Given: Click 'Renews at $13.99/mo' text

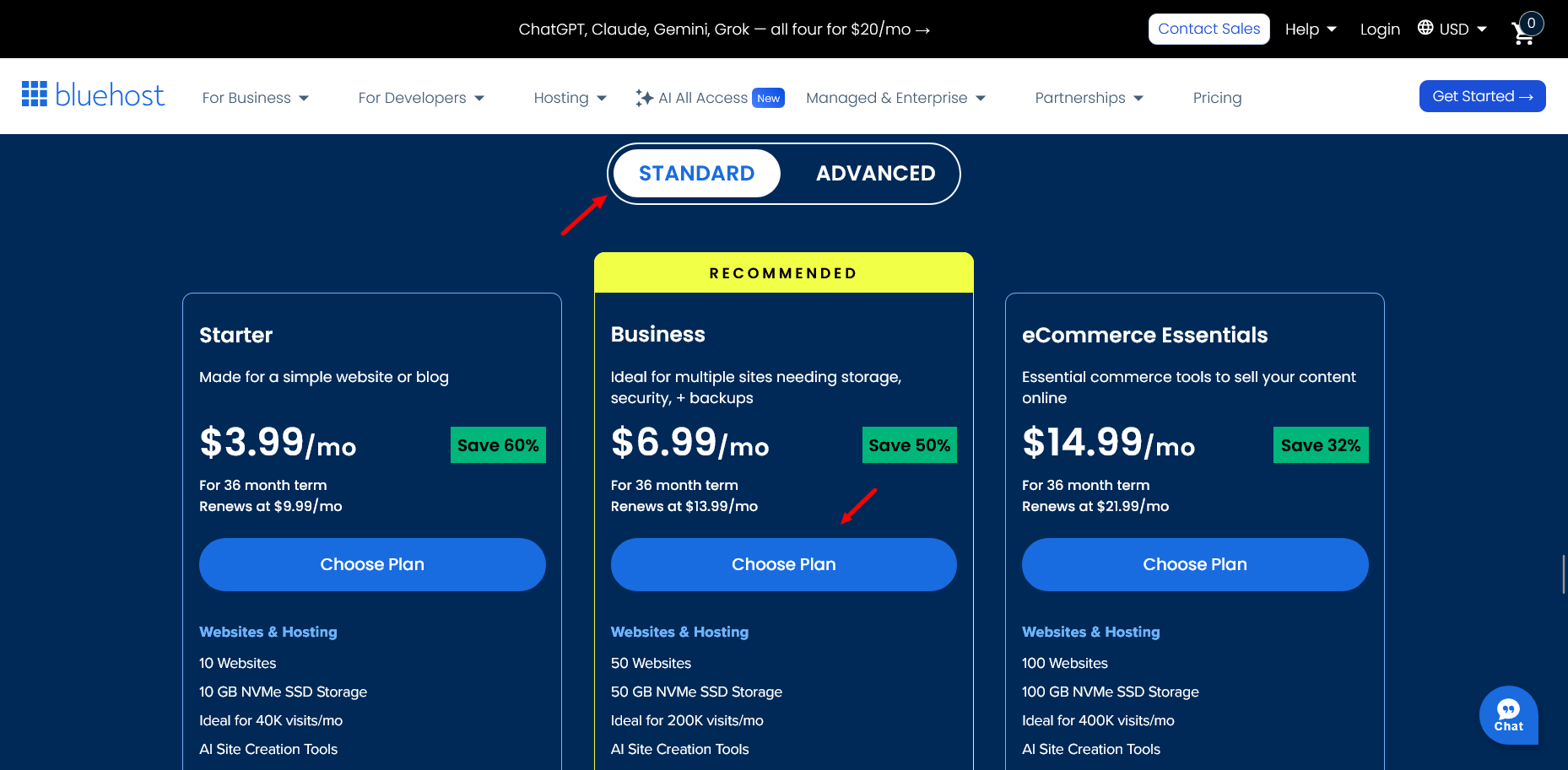Looking at the screenshot, I should [684, 506].
